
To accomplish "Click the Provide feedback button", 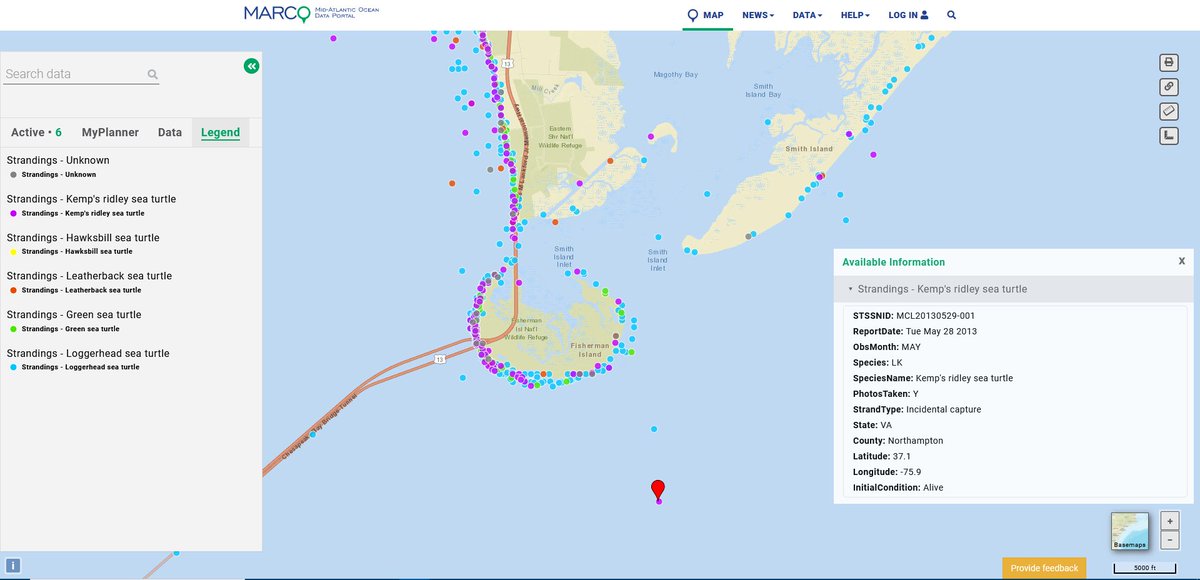I will [x=1044, y=568].
